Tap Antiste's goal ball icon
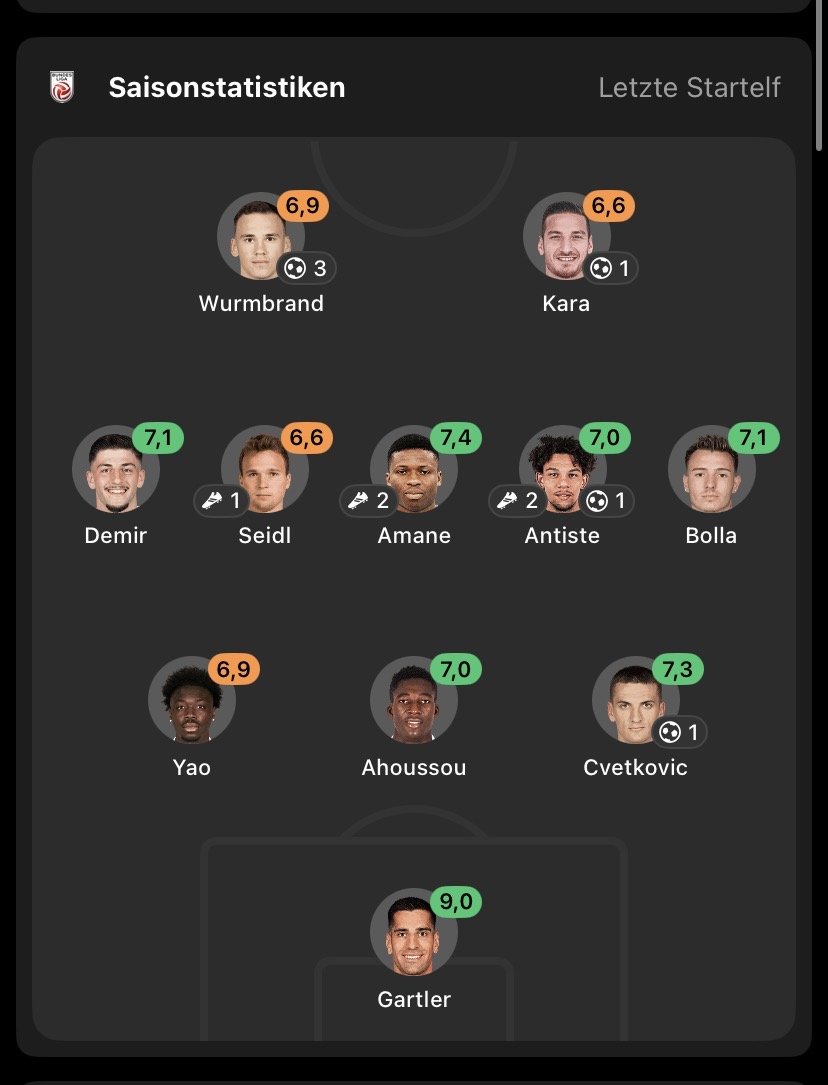Viewport: 828px width, 1085px height. (x=599, y=500)
